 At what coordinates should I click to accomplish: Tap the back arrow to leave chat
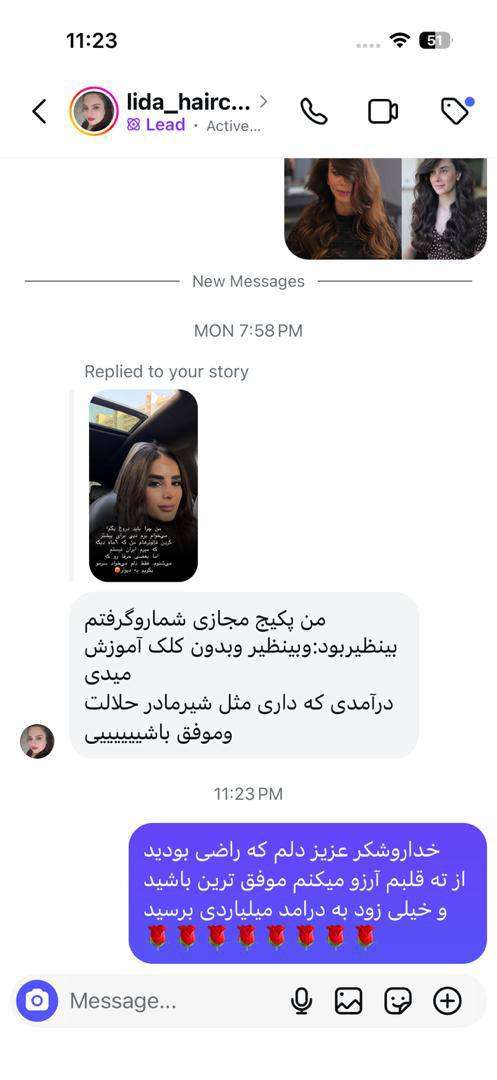click(x=40, y=111)
